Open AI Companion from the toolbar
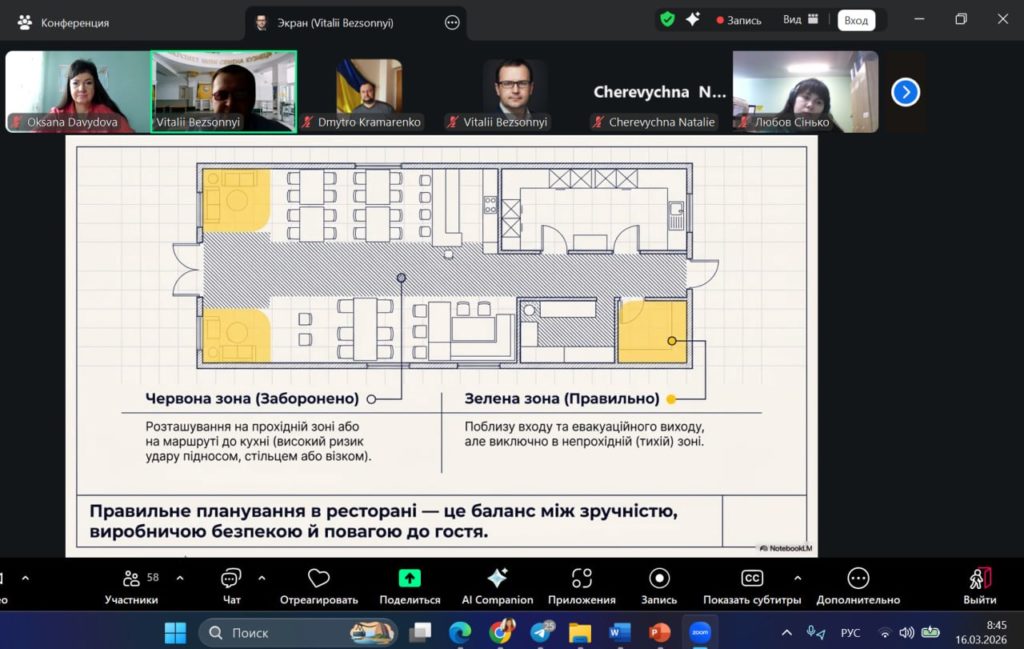 click(x=497, y=579)
